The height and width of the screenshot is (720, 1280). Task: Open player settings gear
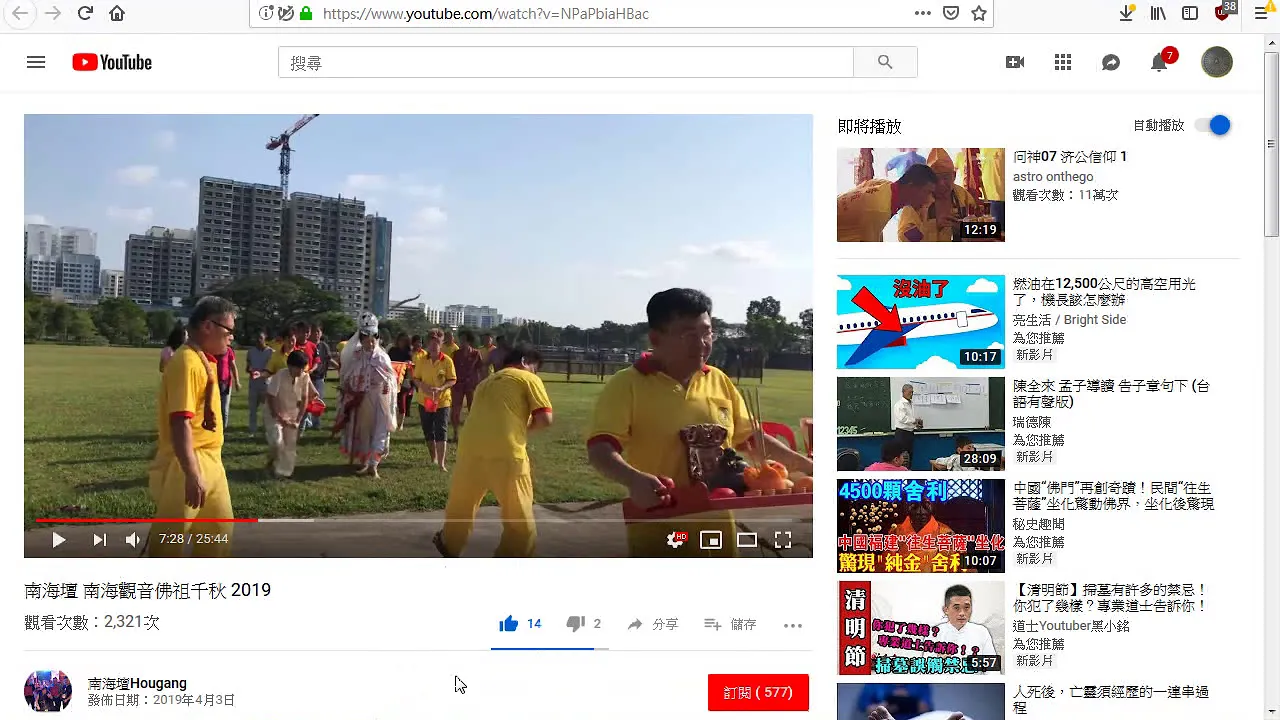click(x=676, y=540)
